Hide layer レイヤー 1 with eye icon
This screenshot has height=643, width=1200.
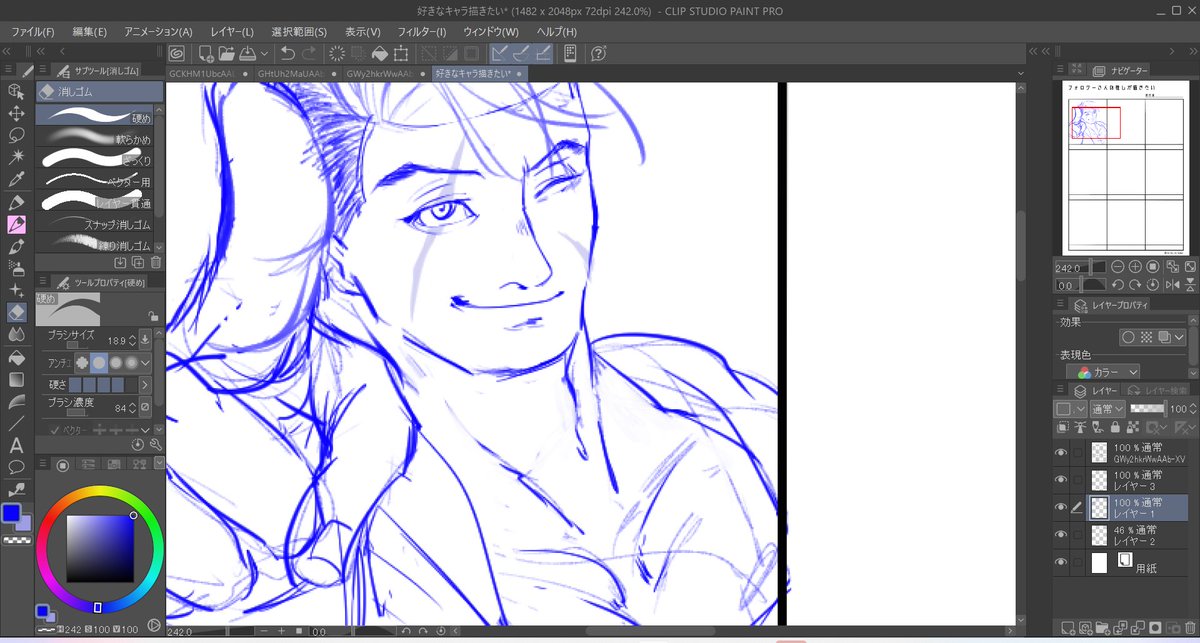(1061, 507)
